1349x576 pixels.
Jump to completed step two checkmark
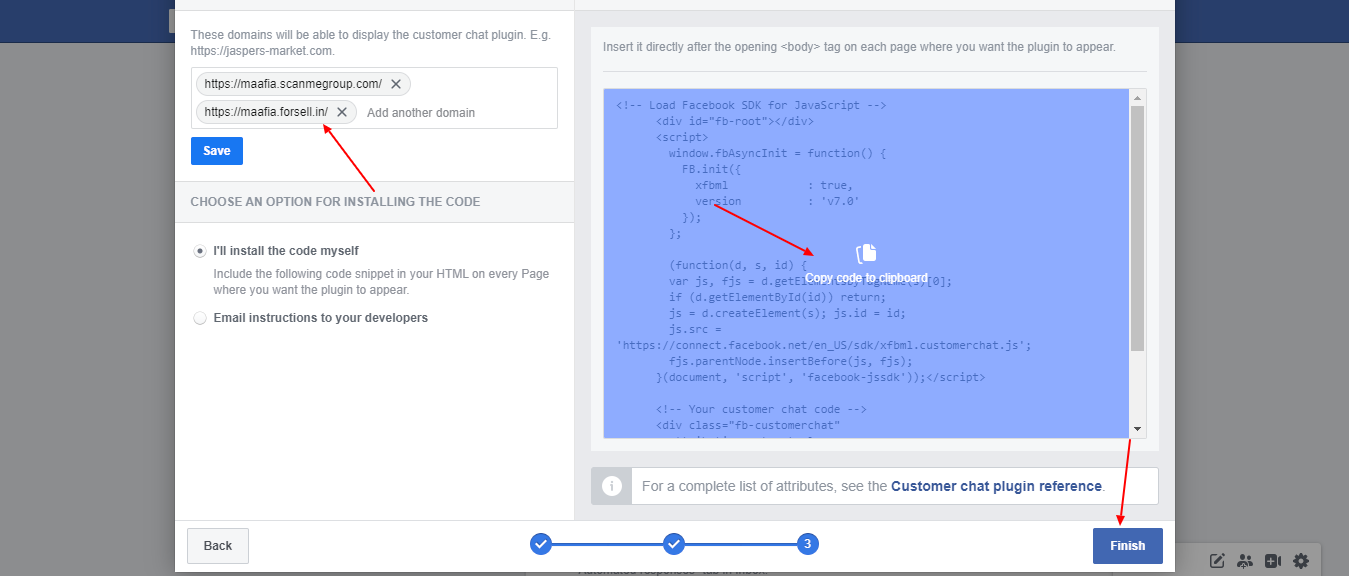(x=674, y=544)
